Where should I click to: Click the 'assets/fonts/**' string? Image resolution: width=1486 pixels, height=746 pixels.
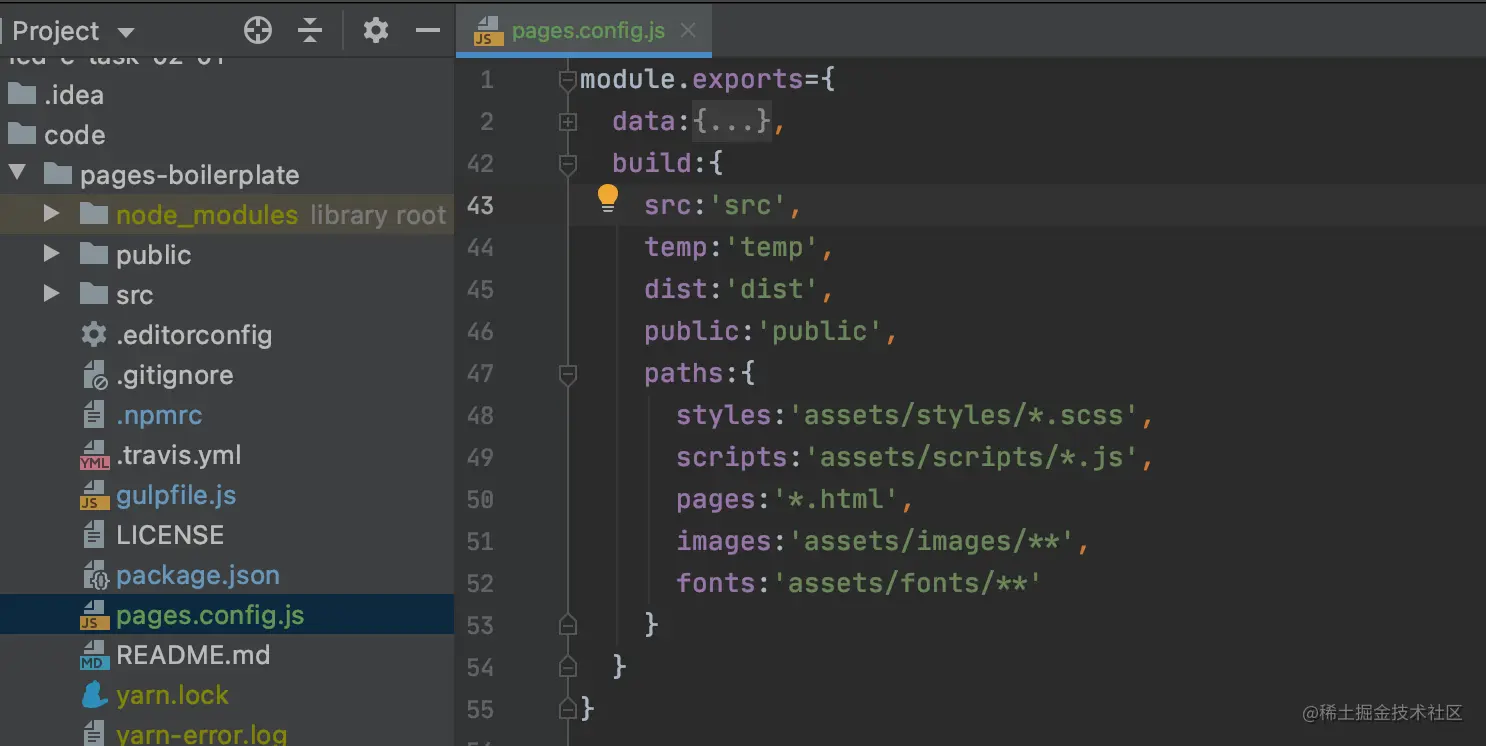[x=908, y=583]
